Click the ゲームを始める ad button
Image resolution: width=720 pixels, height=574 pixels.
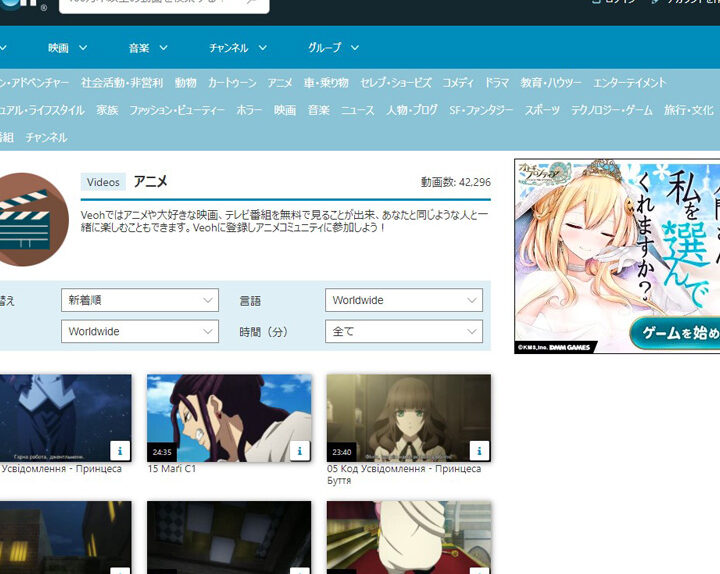[676, 332]
